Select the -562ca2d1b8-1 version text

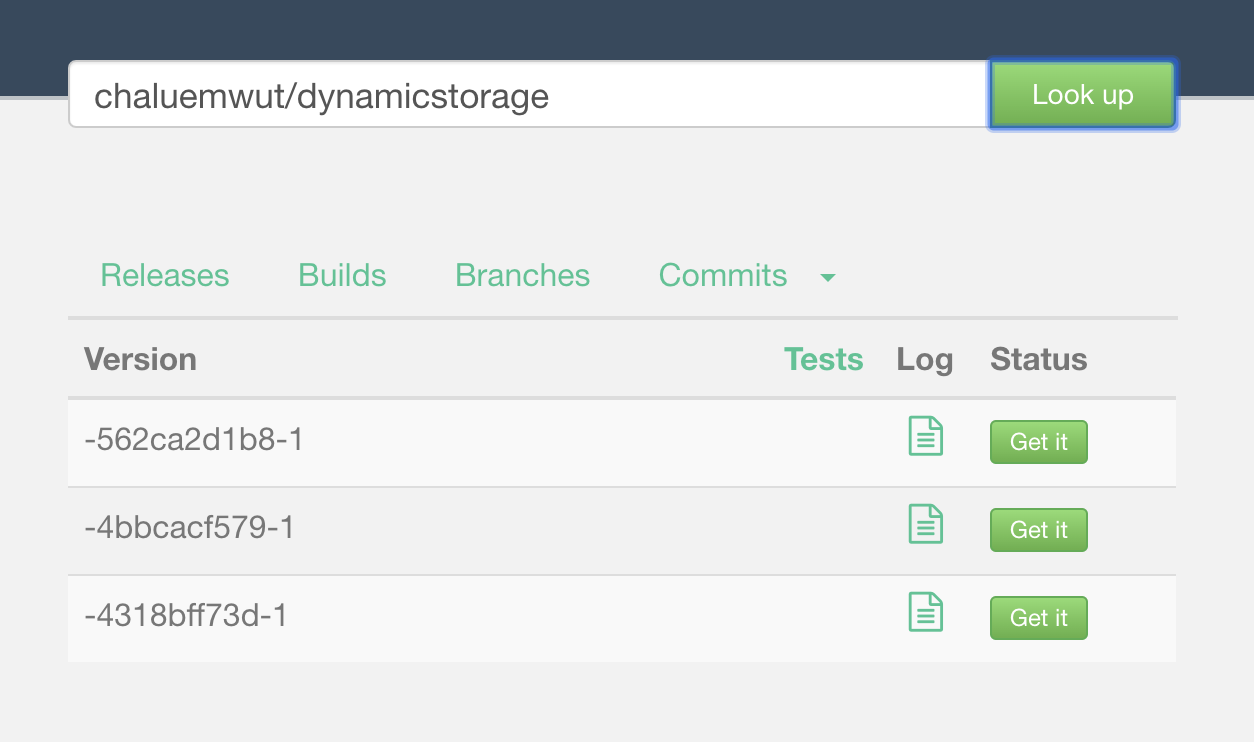tap(194, 439)
